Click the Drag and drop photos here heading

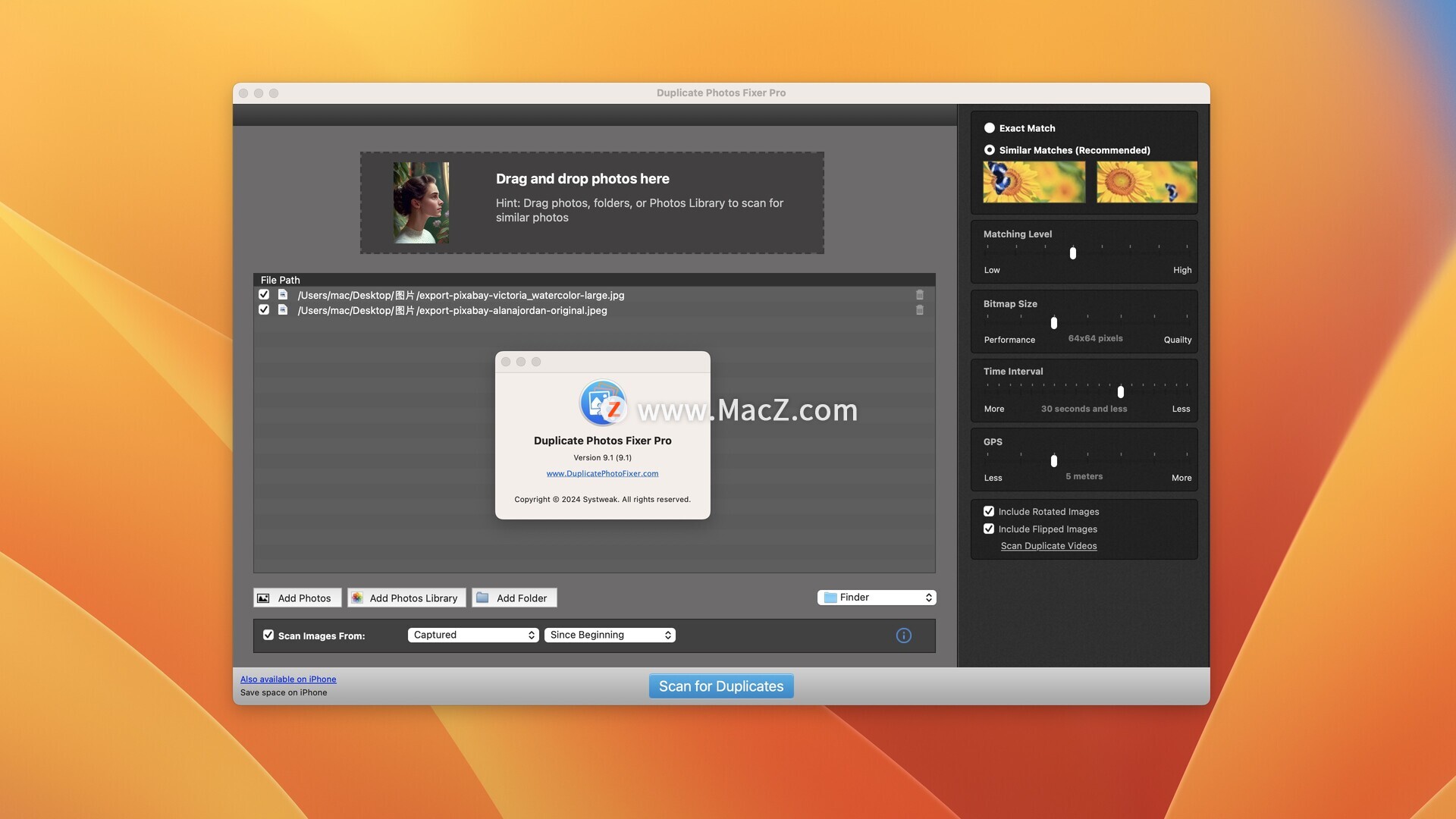coord(582,179)
